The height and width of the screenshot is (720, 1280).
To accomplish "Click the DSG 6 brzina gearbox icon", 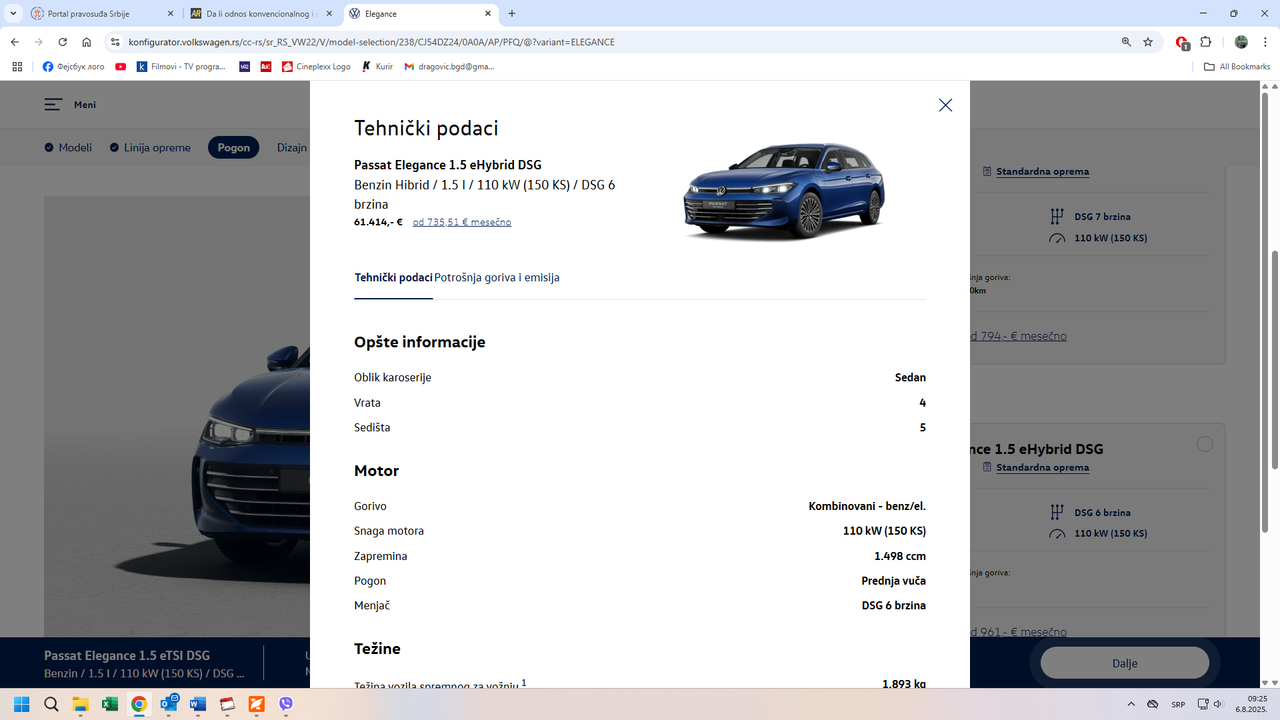I will 1057,512.
